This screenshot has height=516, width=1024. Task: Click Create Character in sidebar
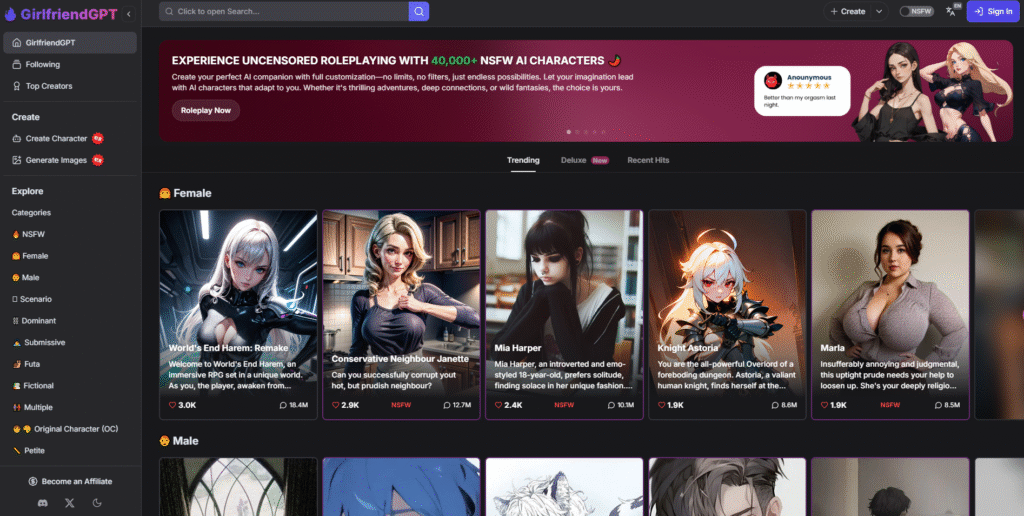click(70, 138)
